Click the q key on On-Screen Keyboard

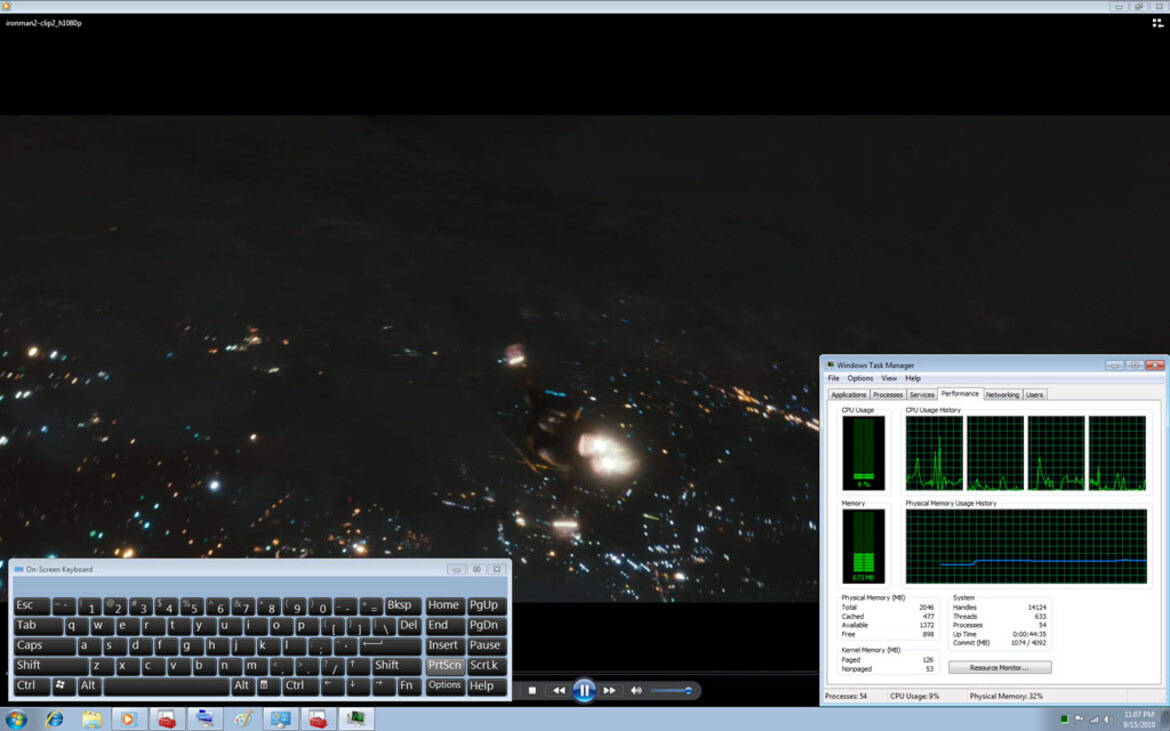point(75,626)
